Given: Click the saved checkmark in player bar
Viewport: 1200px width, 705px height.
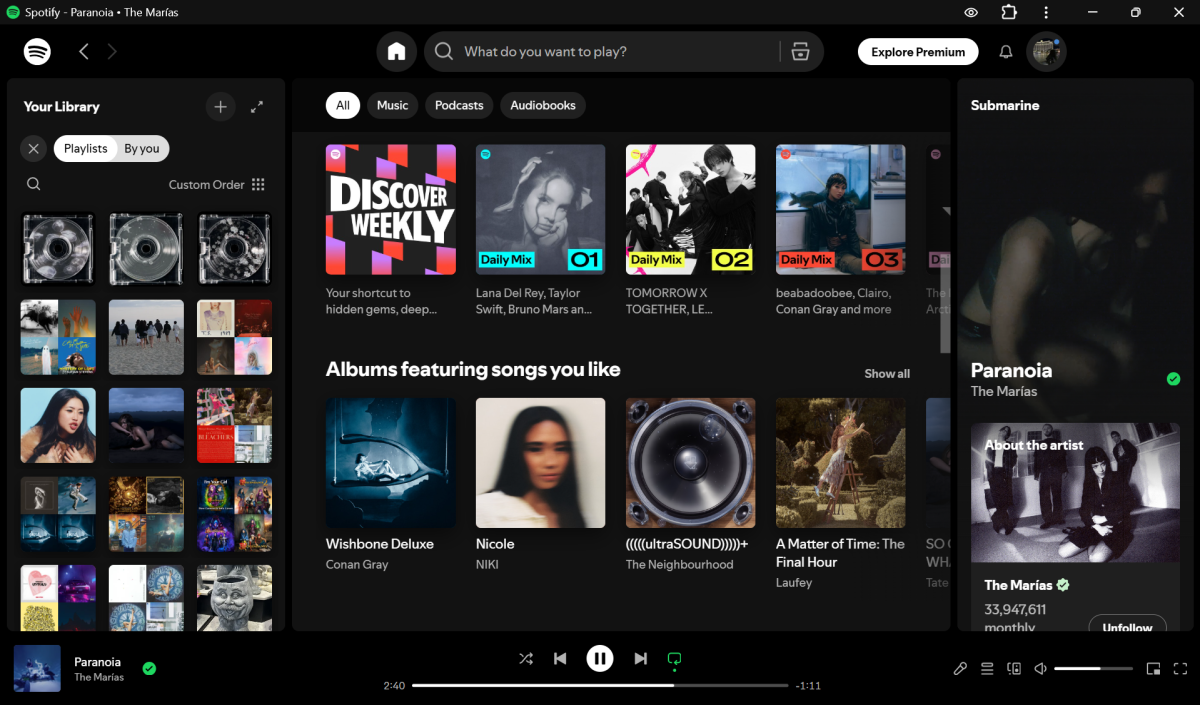Looking at the screenshot, I should 149,668.
